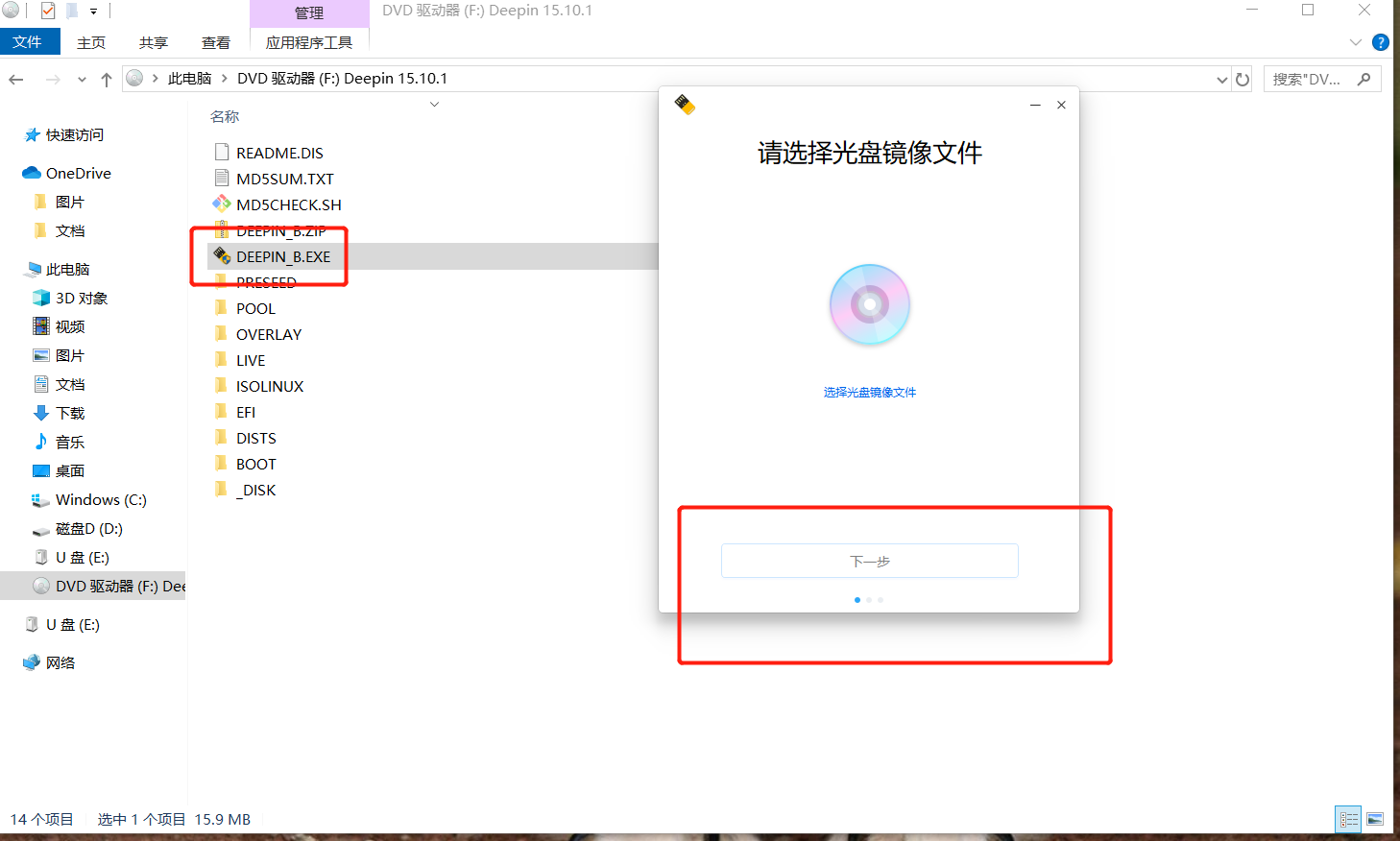Open '下载' in the sidebar
The height and width of the screenshot is (841, 1400).
(70, 413)
